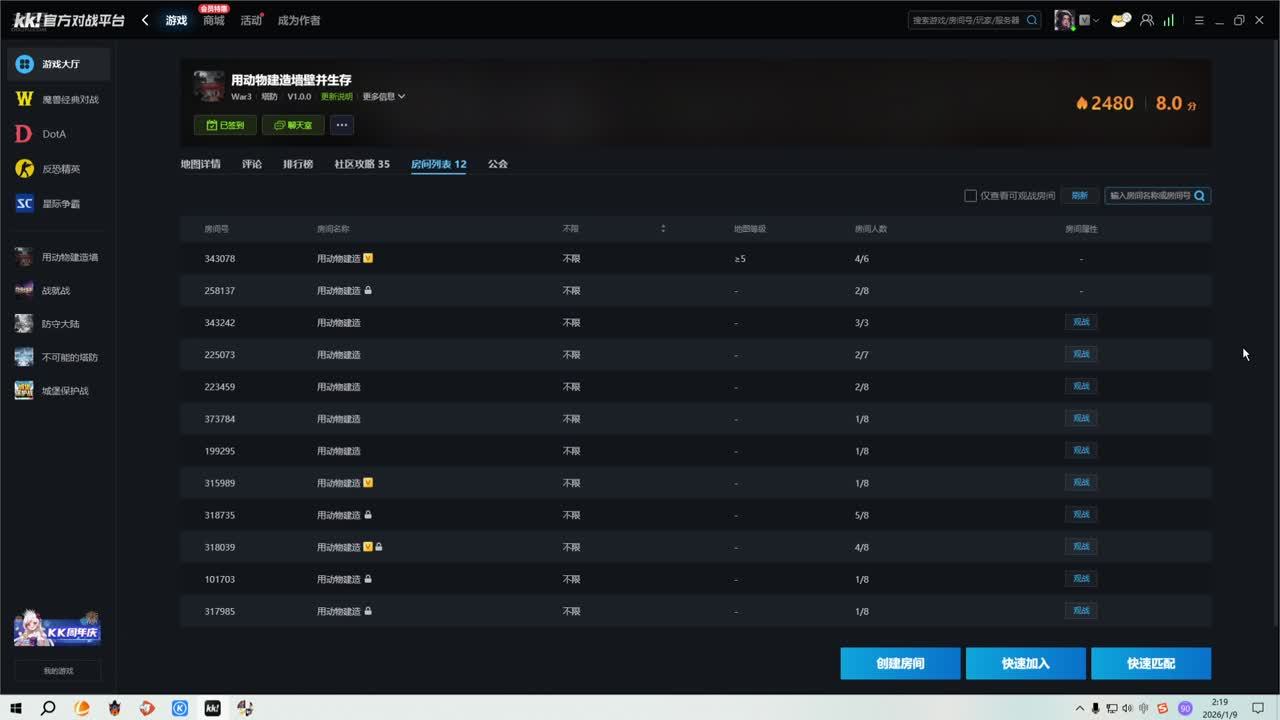Click the kk! app taskbar icon

coord(212,708)
